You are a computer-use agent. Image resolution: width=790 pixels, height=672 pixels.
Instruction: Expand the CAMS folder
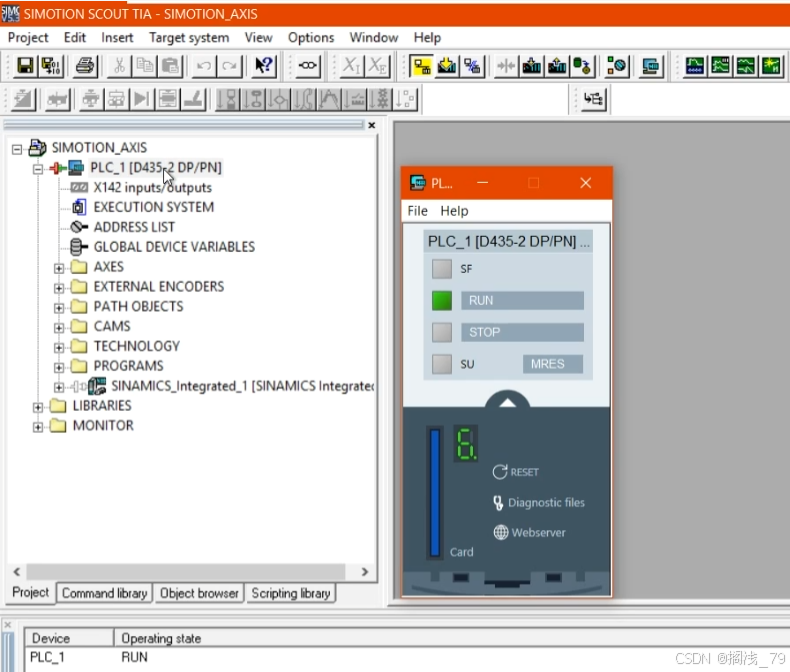59,328
